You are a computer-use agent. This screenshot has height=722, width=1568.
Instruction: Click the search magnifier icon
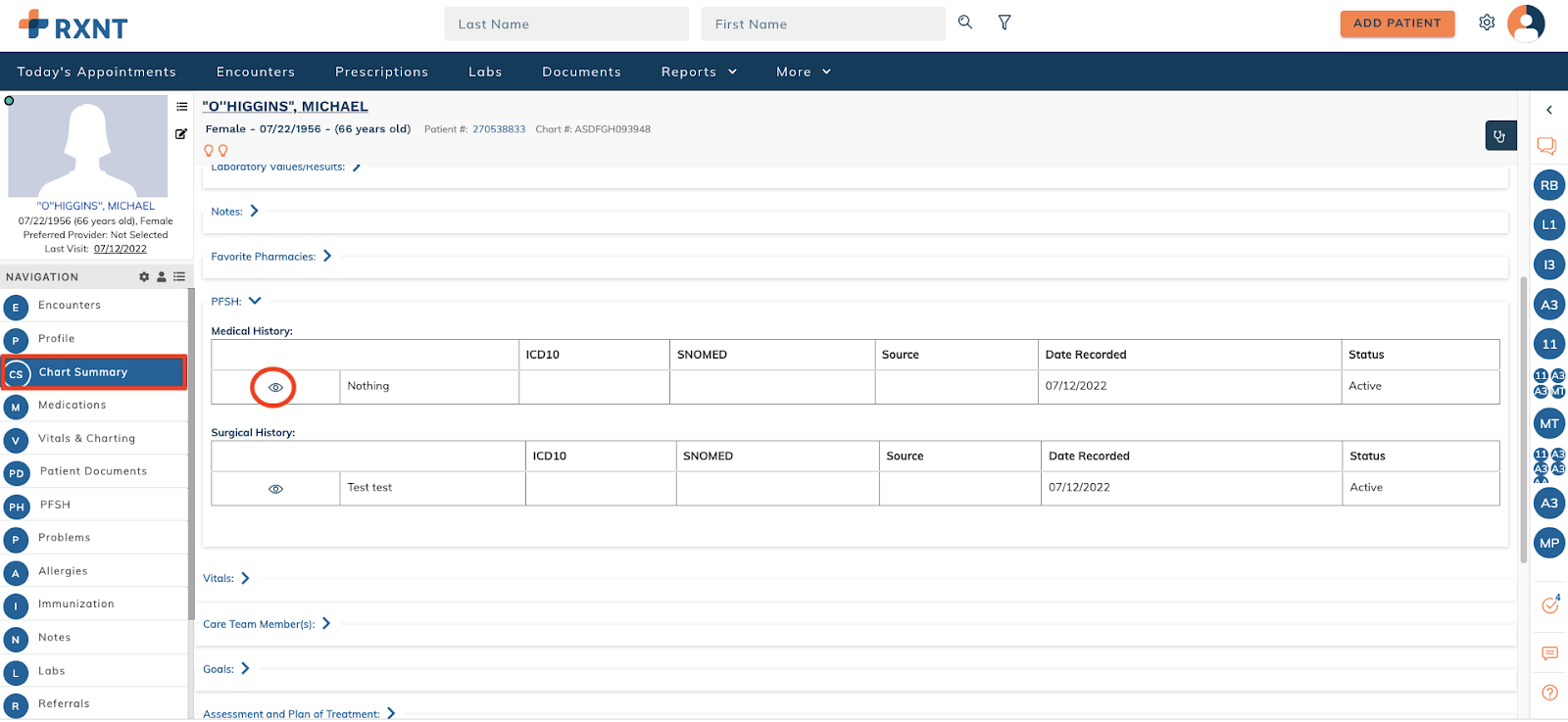[x=965, y=23]
